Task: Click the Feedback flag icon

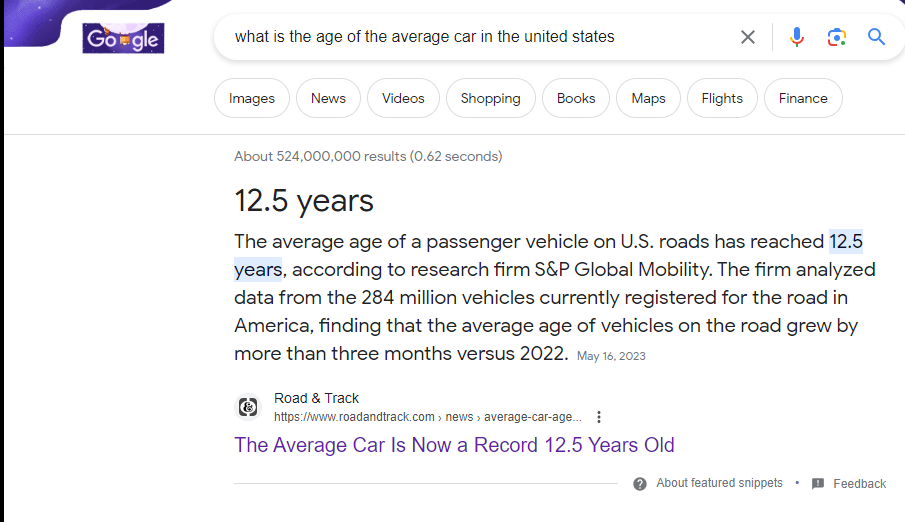Action: click(x=818, y=484)
